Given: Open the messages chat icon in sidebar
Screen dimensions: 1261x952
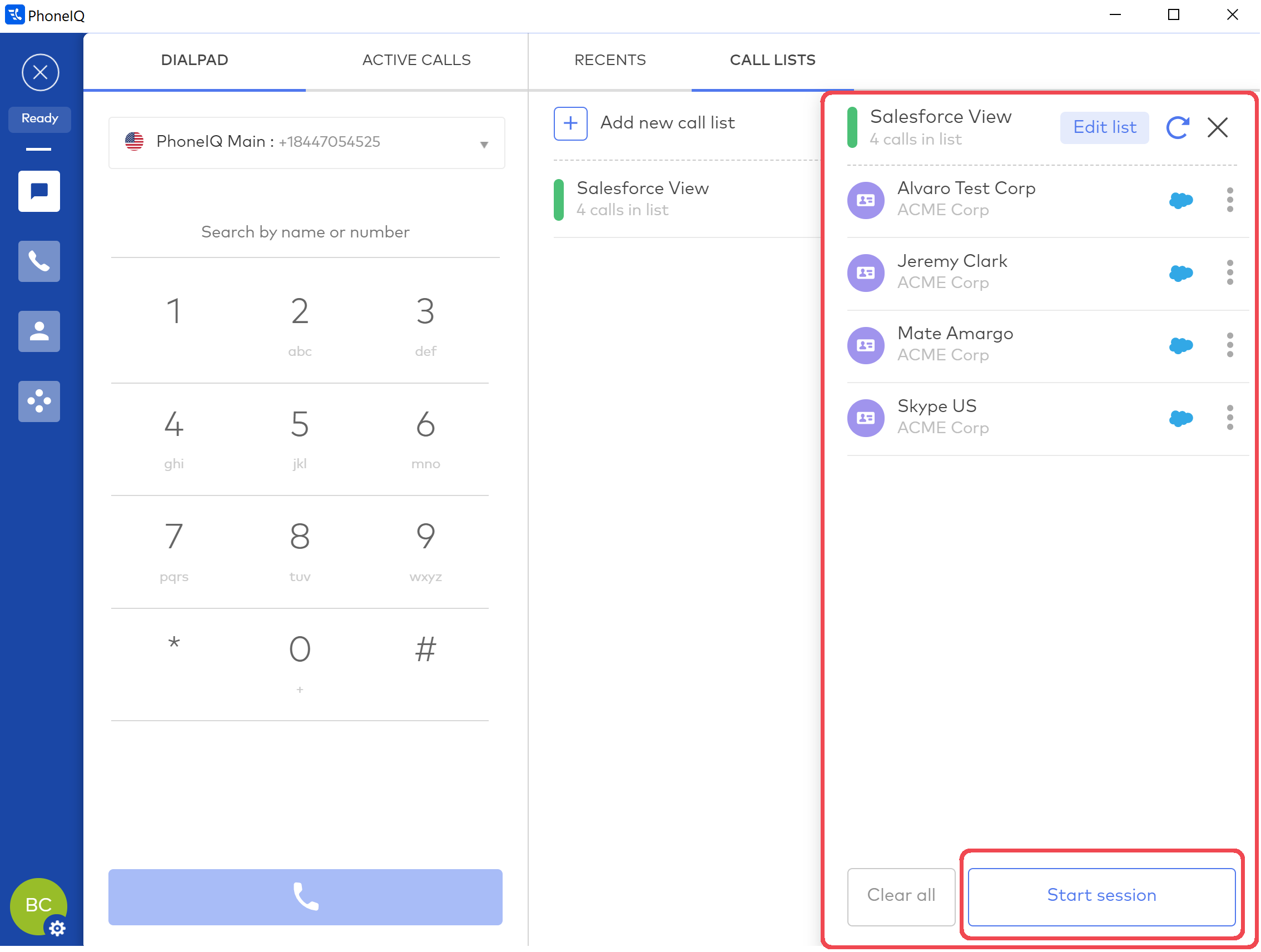Looking at the screenshot, I should pyautogui.click(x=39, y=191).
